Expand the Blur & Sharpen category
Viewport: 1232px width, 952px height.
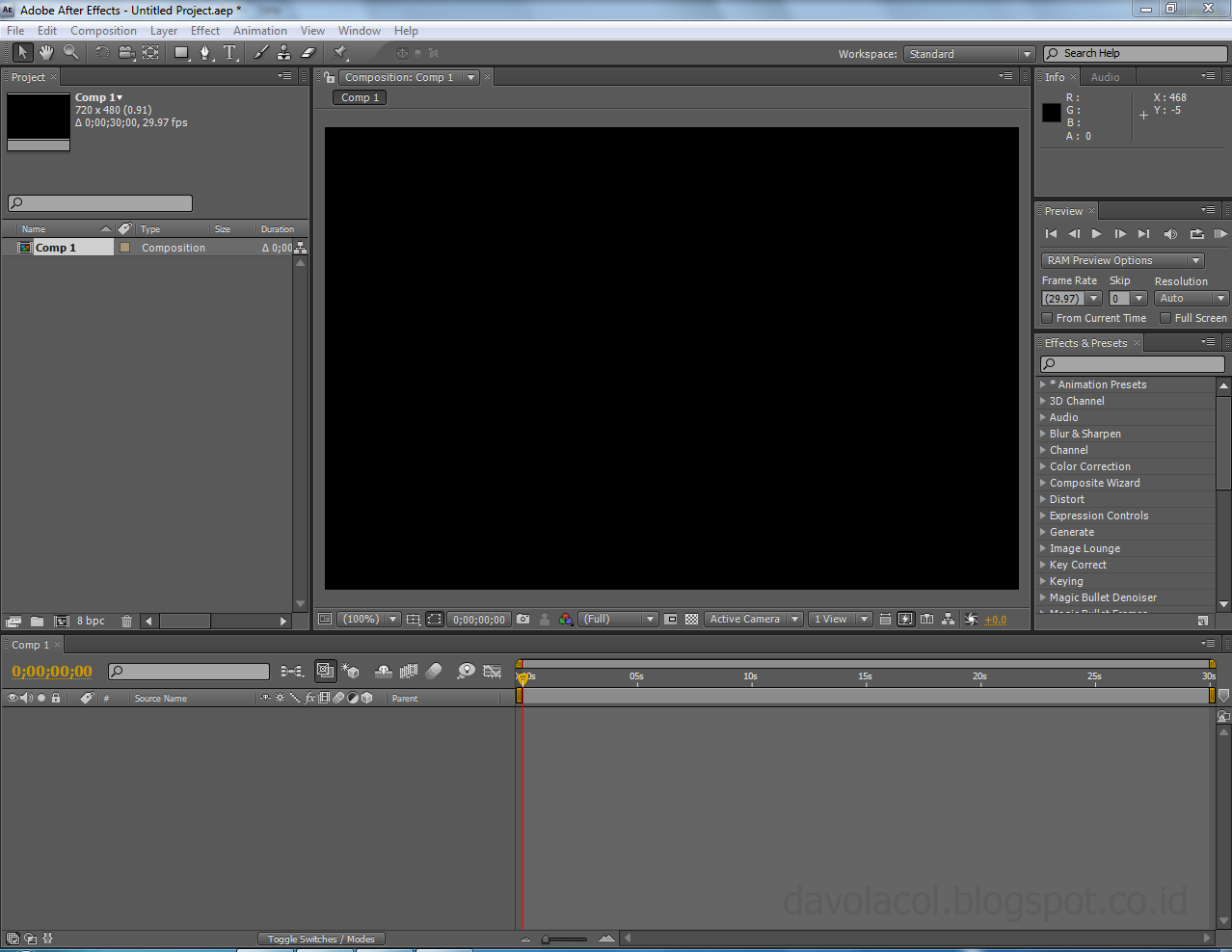pos(1043,434)
